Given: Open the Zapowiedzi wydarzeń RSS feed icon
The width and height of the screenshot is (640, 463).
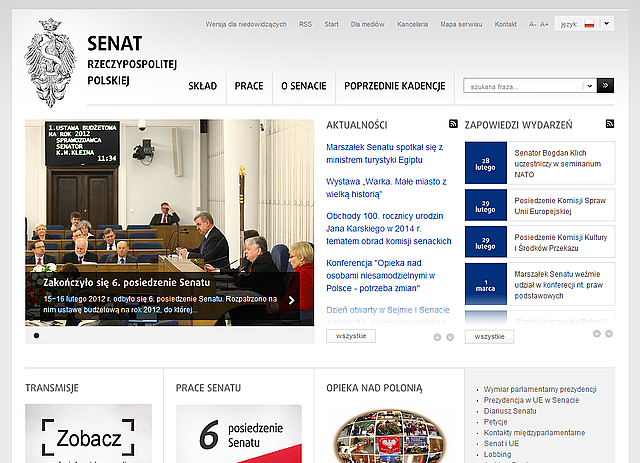Looking at the screenshot, I should (x=610, y=124).
